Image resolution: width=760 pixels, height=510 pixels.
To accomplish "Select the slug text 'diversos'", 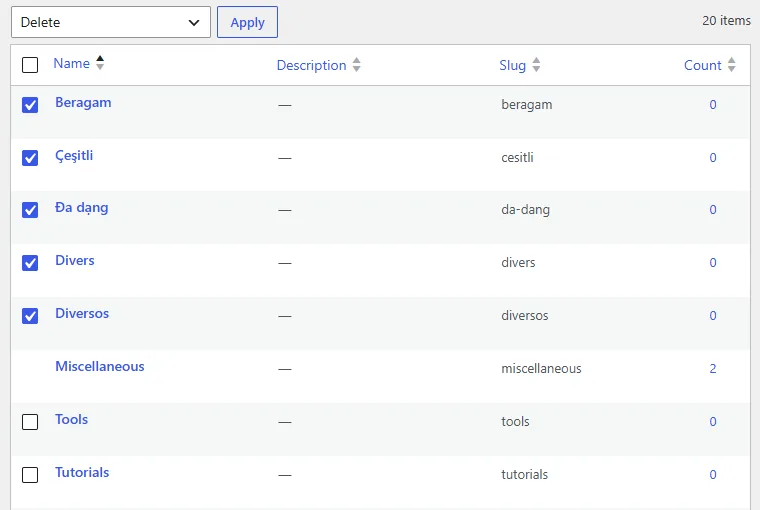I will [x=524, y=315].
